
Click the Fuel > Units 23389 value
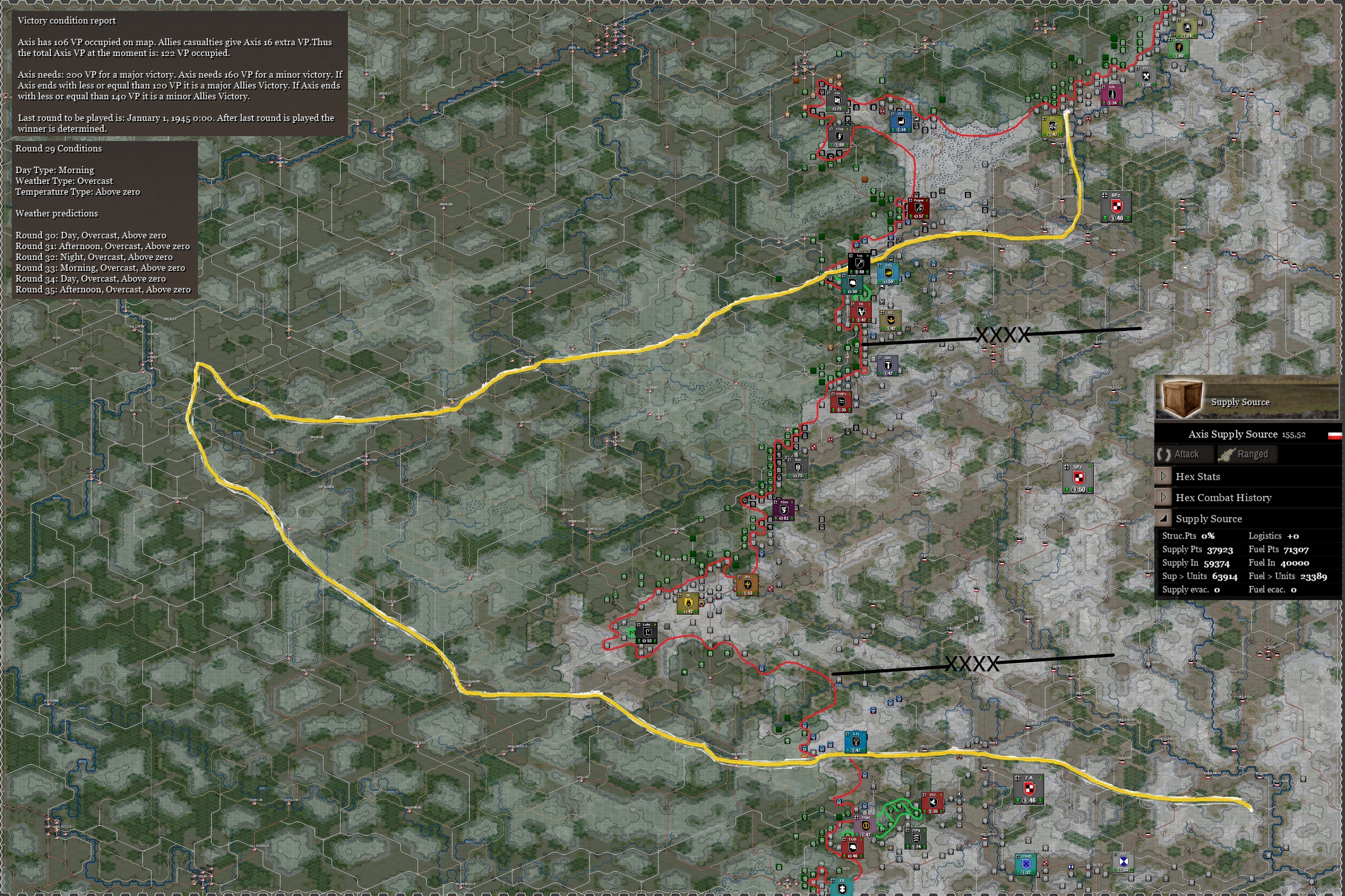pyautogui.click(x=1313, y=577)
